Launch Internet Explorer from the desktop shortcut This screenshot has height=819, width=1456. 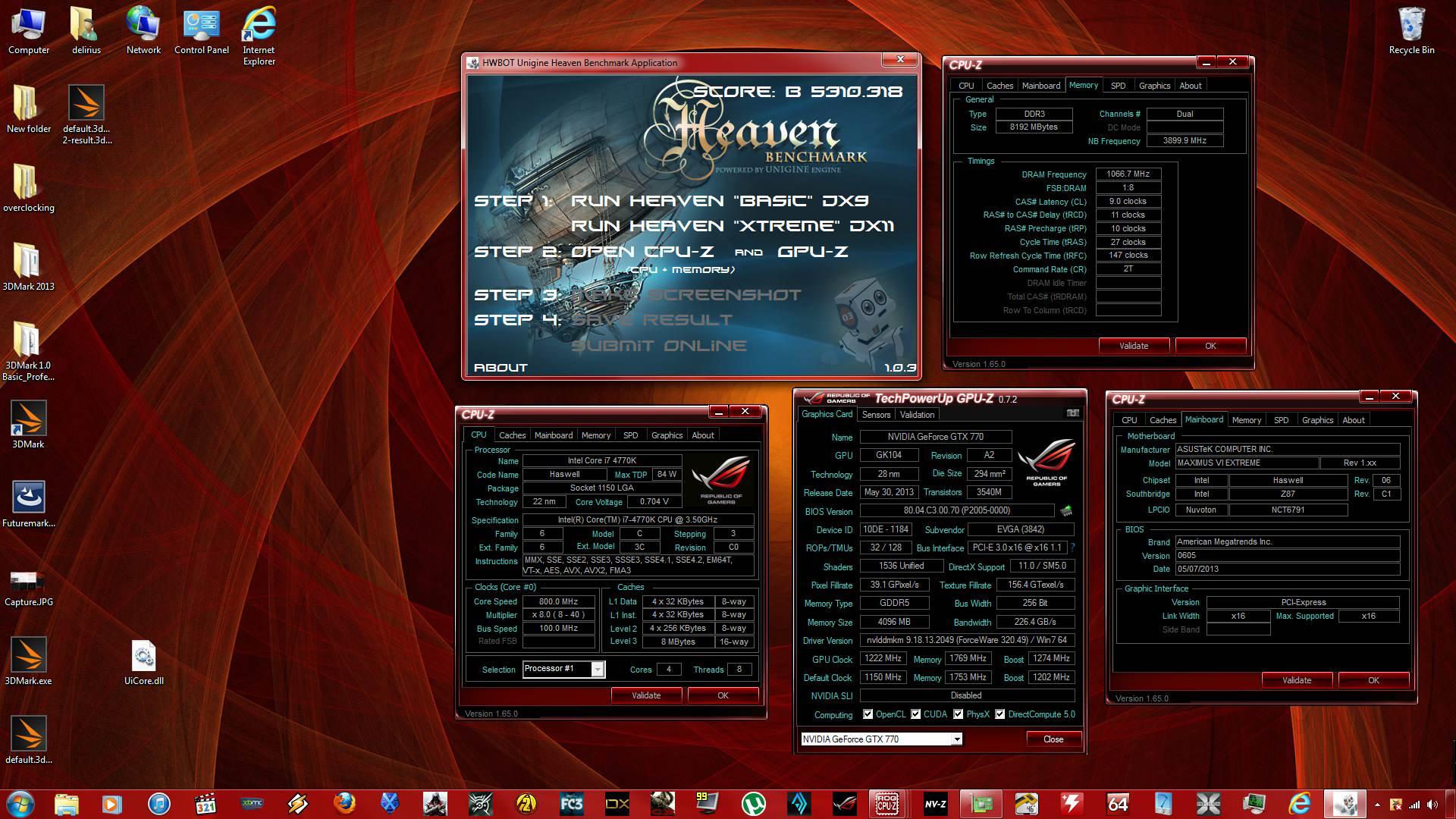pyautogui.click(x=259, y=36)
